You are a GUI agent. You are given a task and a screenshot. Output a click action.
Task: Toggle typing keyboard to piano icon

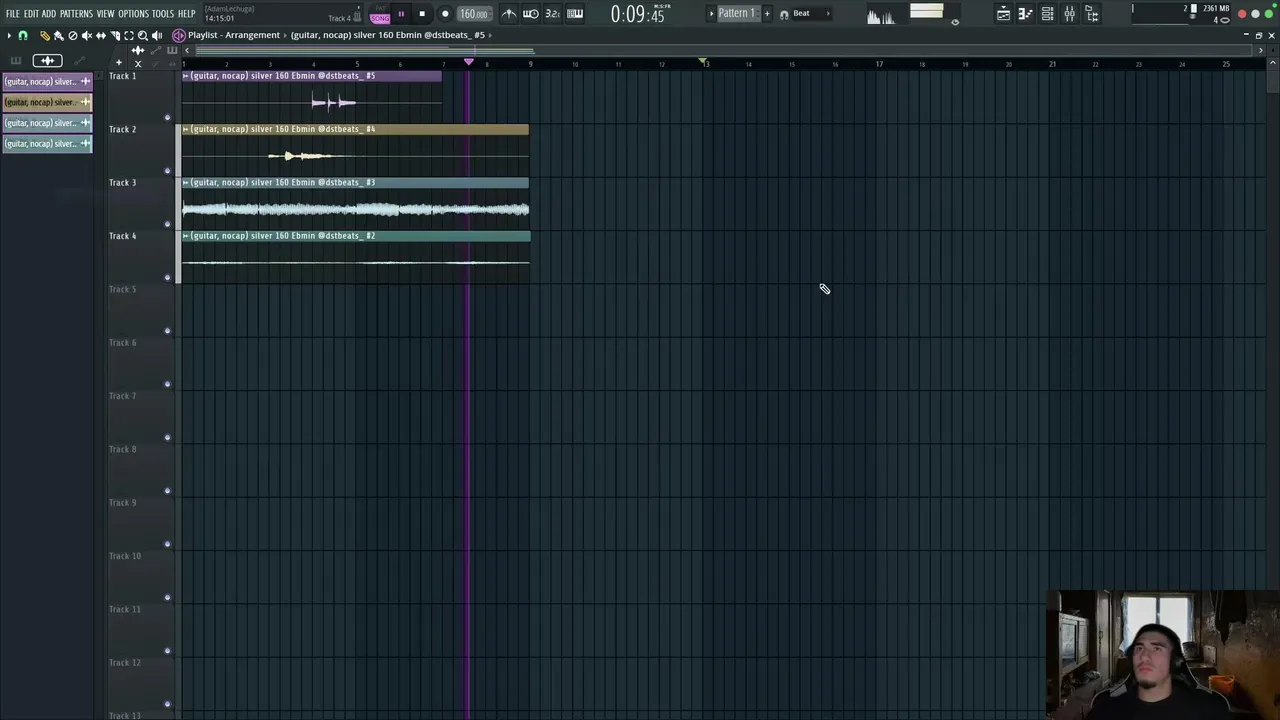(x=575, y=14)
